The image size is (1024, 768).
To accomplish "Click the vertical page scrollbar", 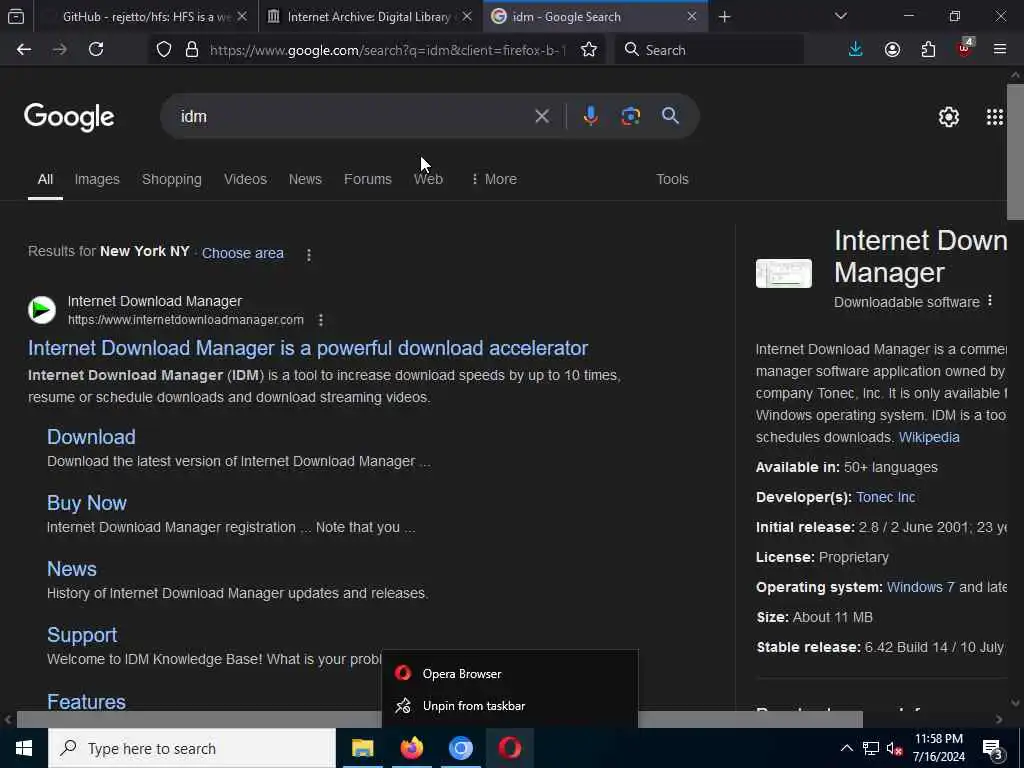I will click(x=1015, y=152).
